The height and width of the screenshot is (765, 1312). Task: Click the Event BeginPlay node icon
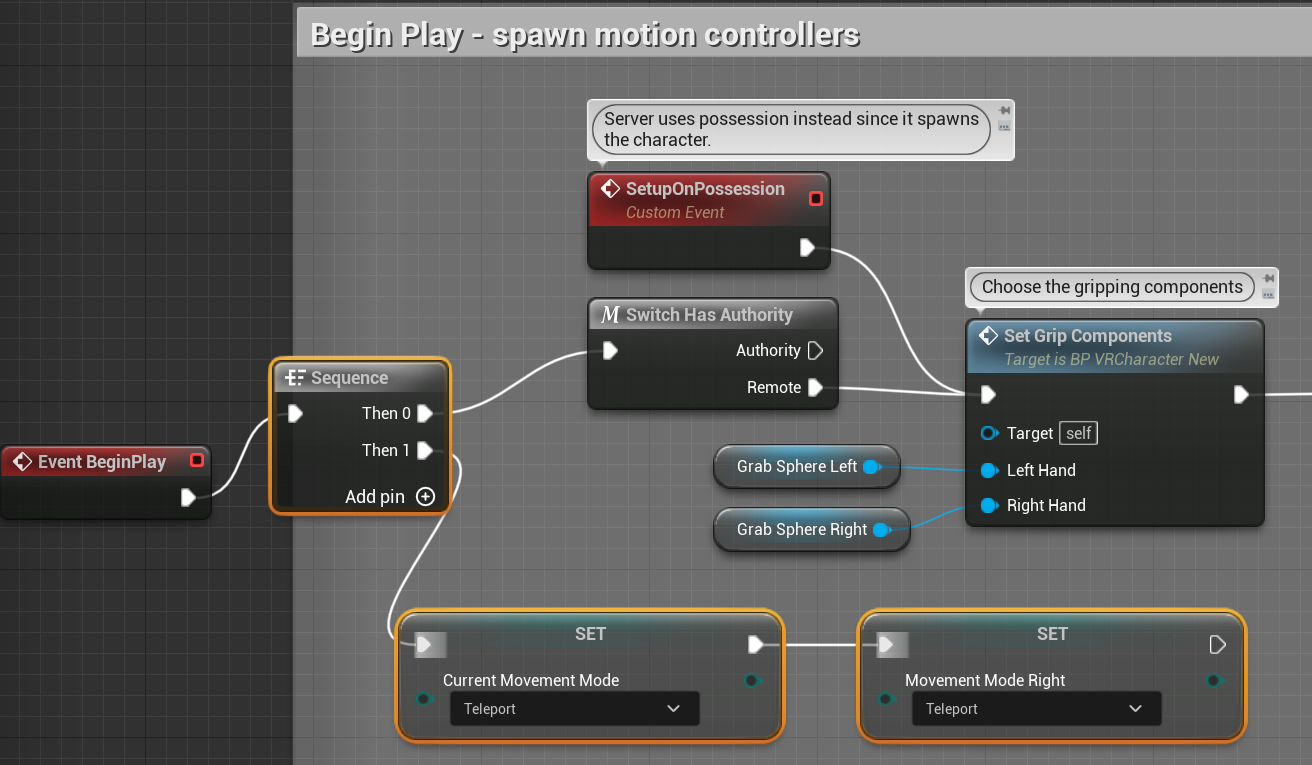click(x=22, y=461)
